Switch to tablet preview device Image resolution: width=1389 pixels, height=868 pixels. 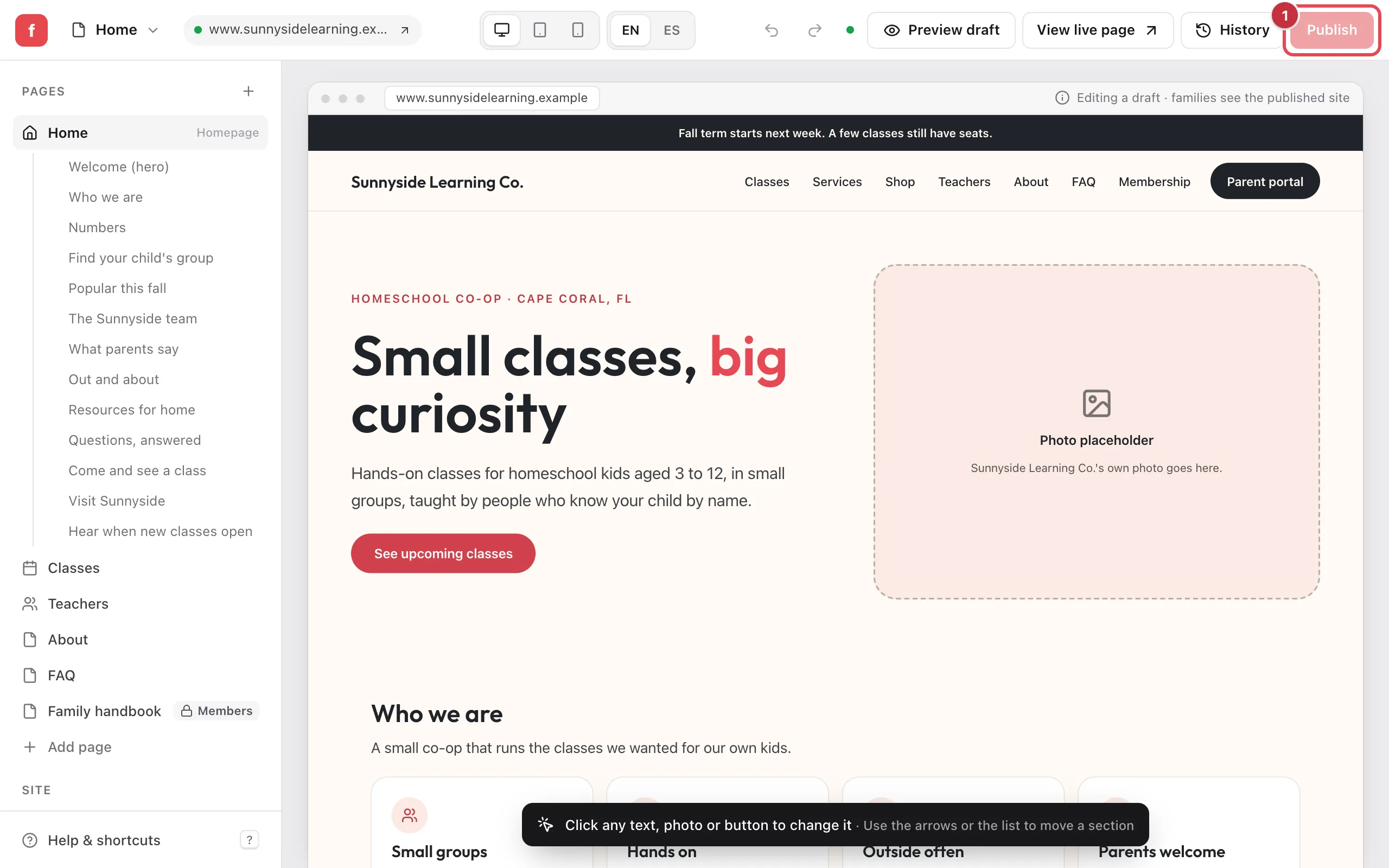pyautogui.click(x=539, y=30)
